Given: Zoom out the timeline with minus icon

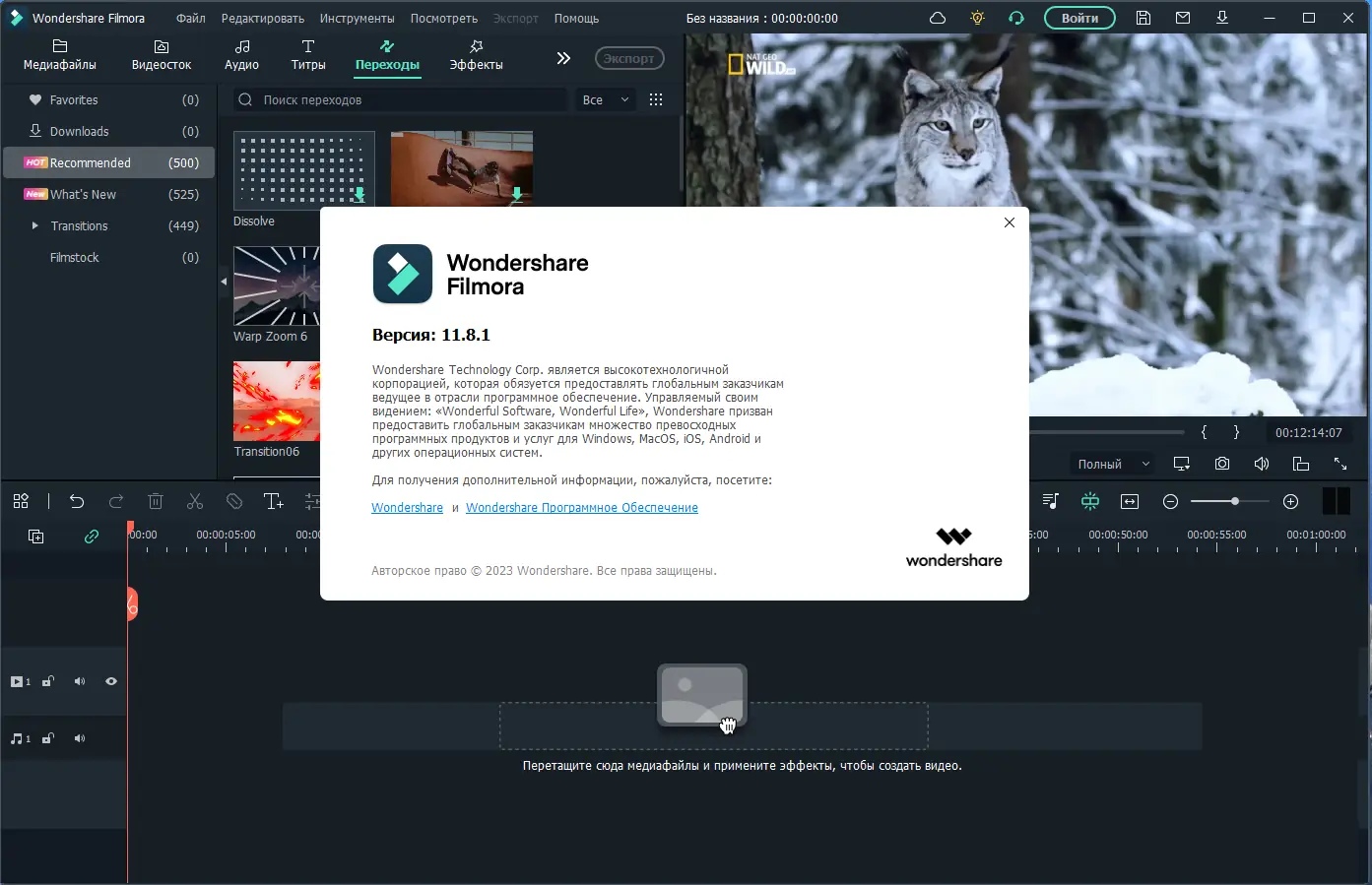Looking at the screenshot, I should [1170, 501].
